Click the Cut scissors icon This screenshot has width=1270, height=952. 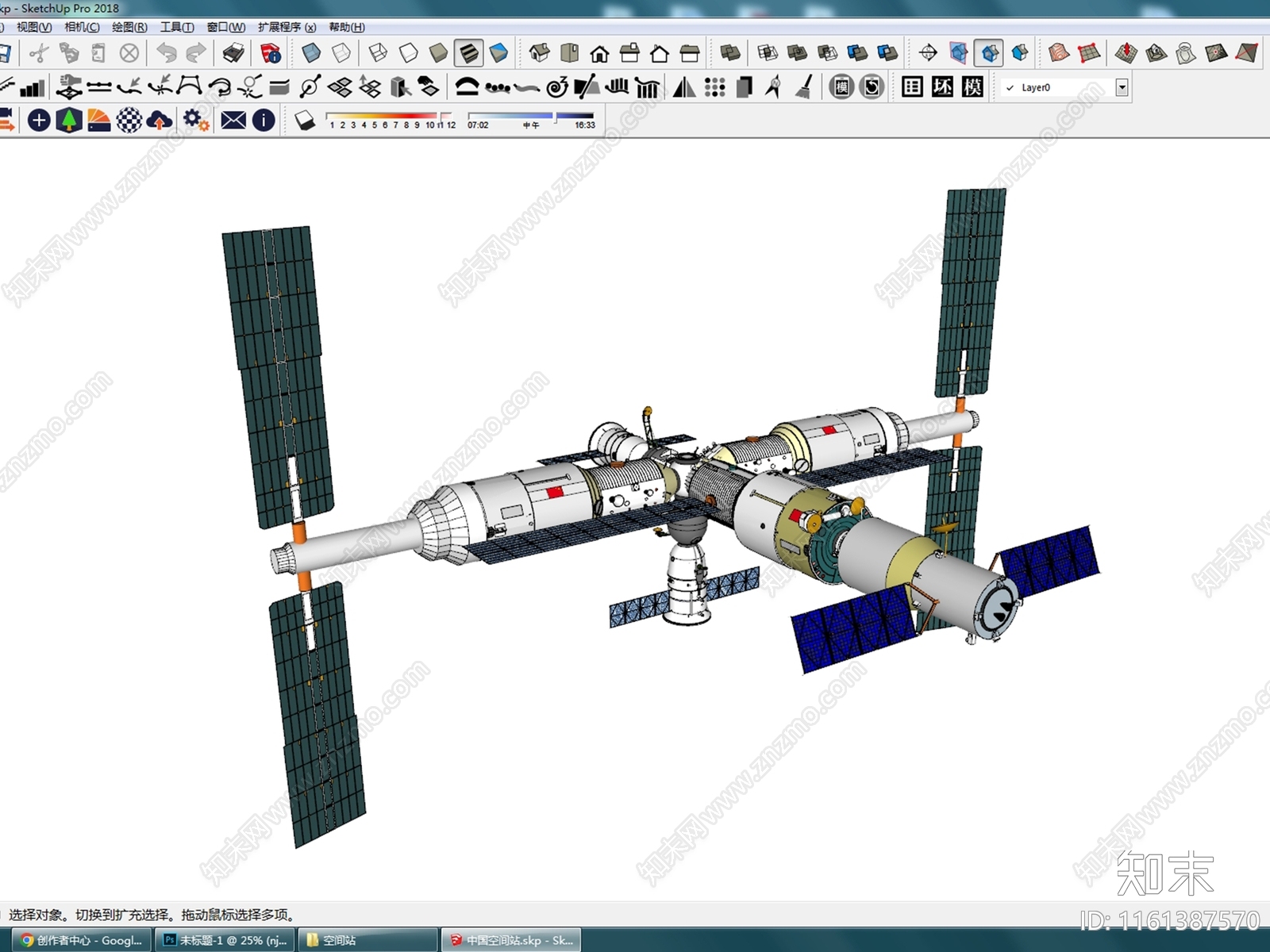38,54
